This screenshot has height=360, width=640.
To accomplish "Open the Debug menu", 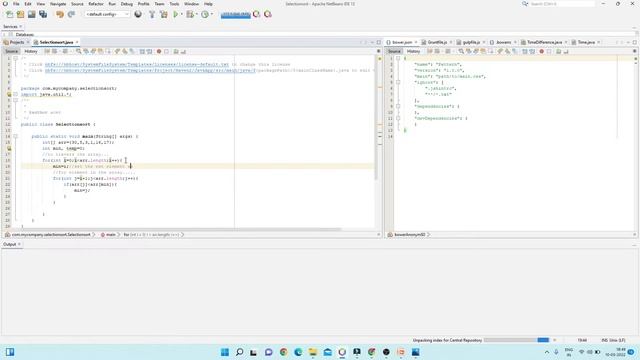I will click(x=127, y=4).
